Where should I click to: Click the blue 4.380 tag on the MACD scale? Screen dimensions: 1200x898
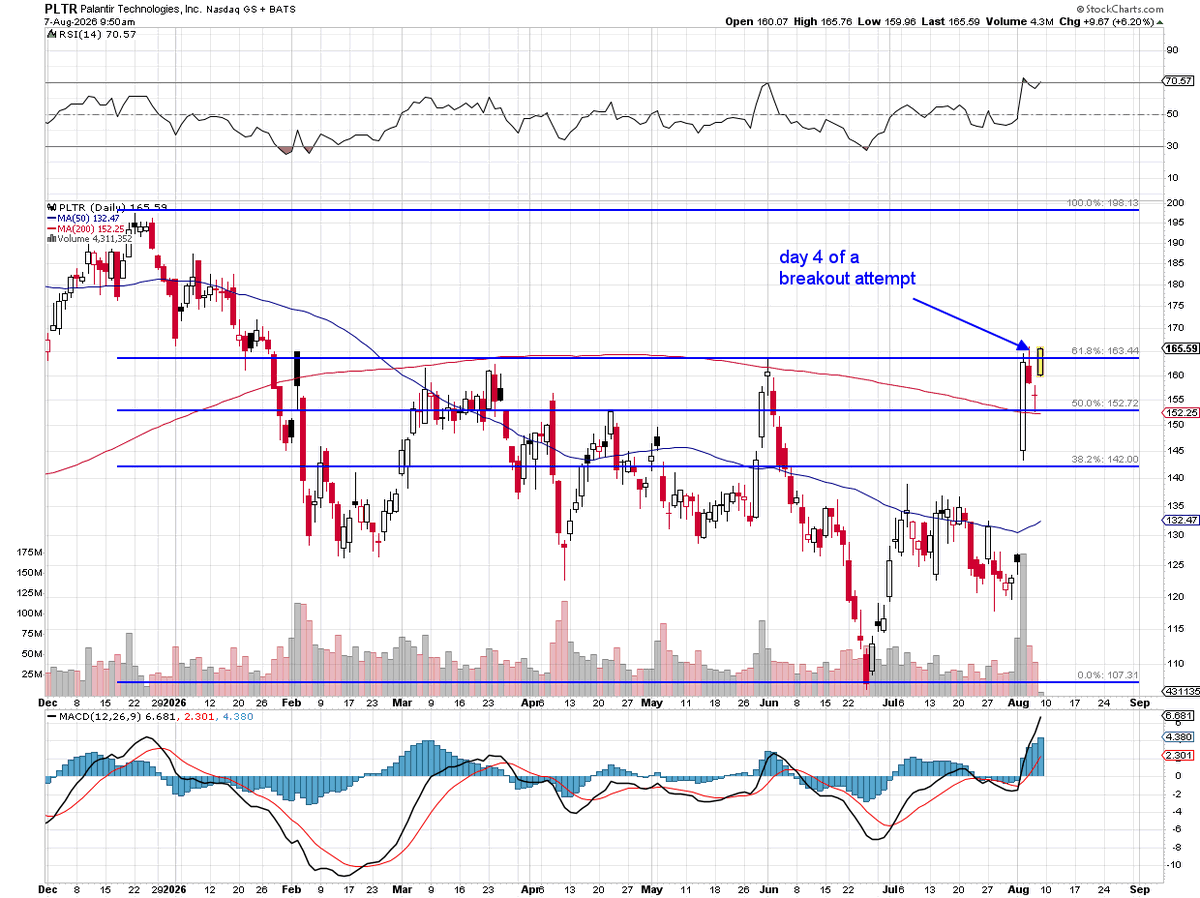tap(1177, 738)
